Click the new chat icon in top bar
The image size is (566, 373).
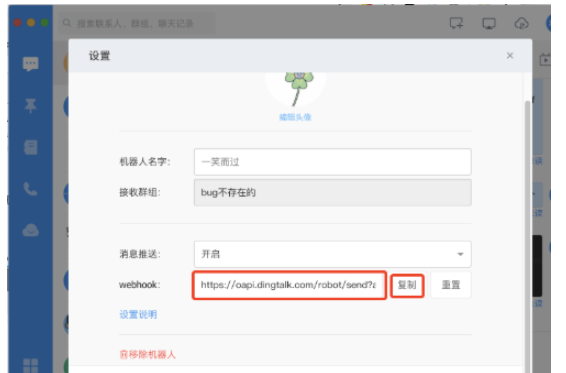tap(456, 23)
